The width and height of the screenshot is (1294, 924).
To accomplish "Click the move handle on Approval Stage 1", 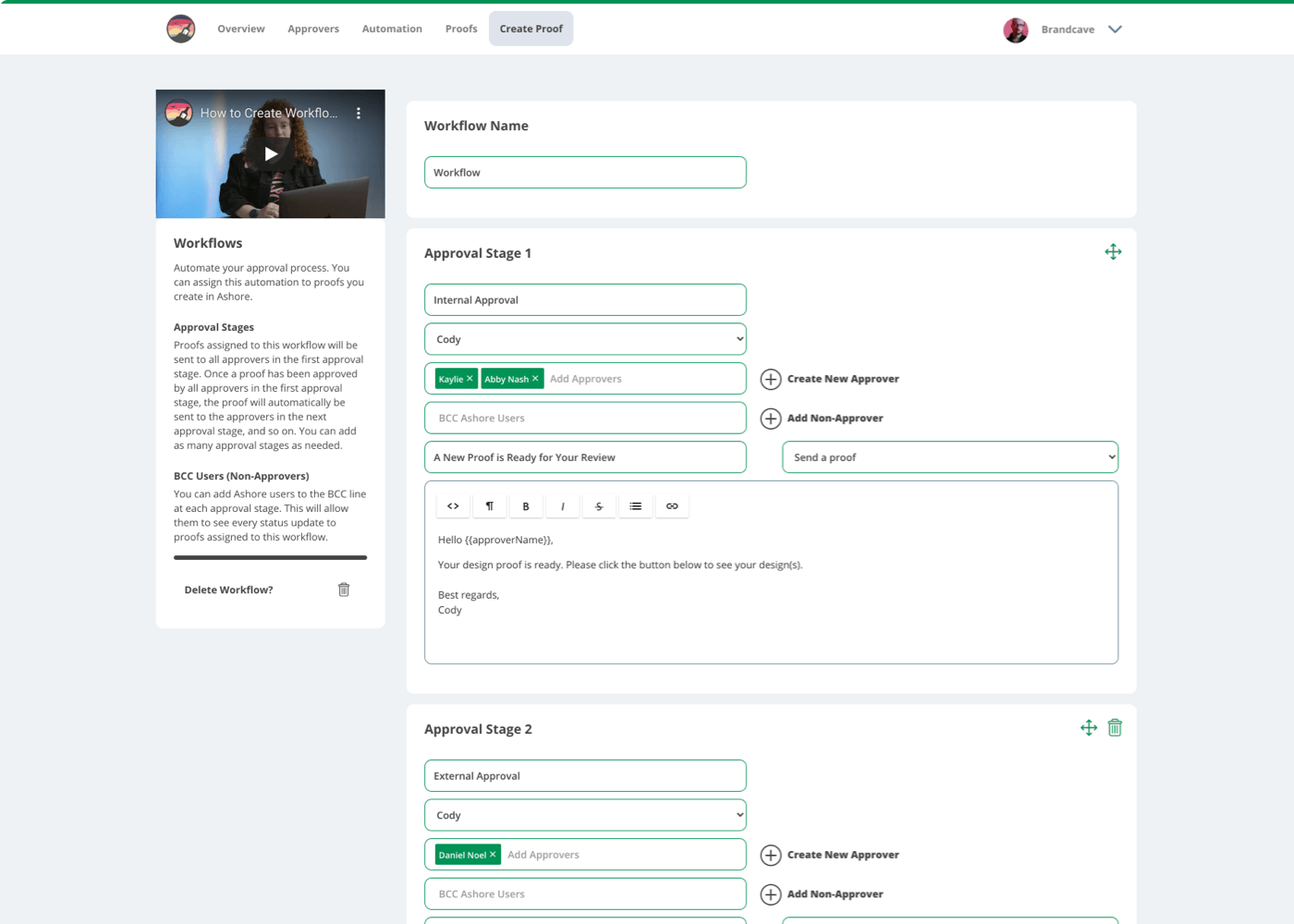I will point(1113,250).
